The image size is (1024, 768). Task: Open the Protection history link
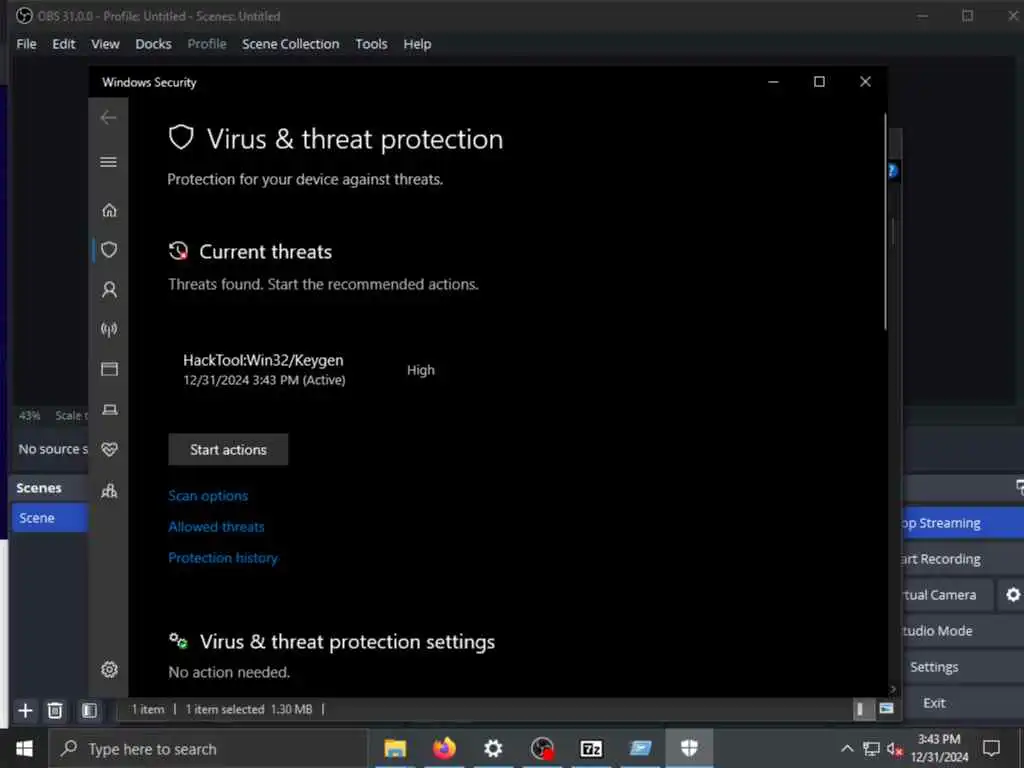223,558
